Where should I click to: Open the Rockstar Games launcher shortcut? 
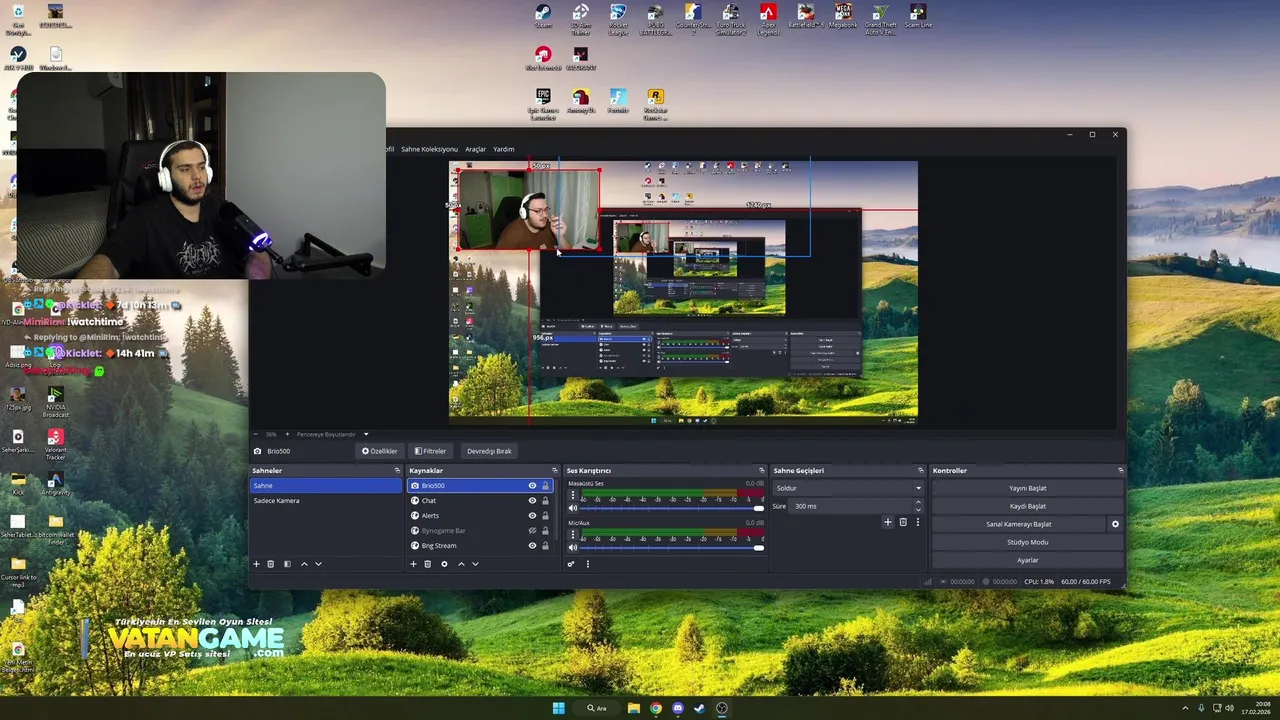pos(655,102)
